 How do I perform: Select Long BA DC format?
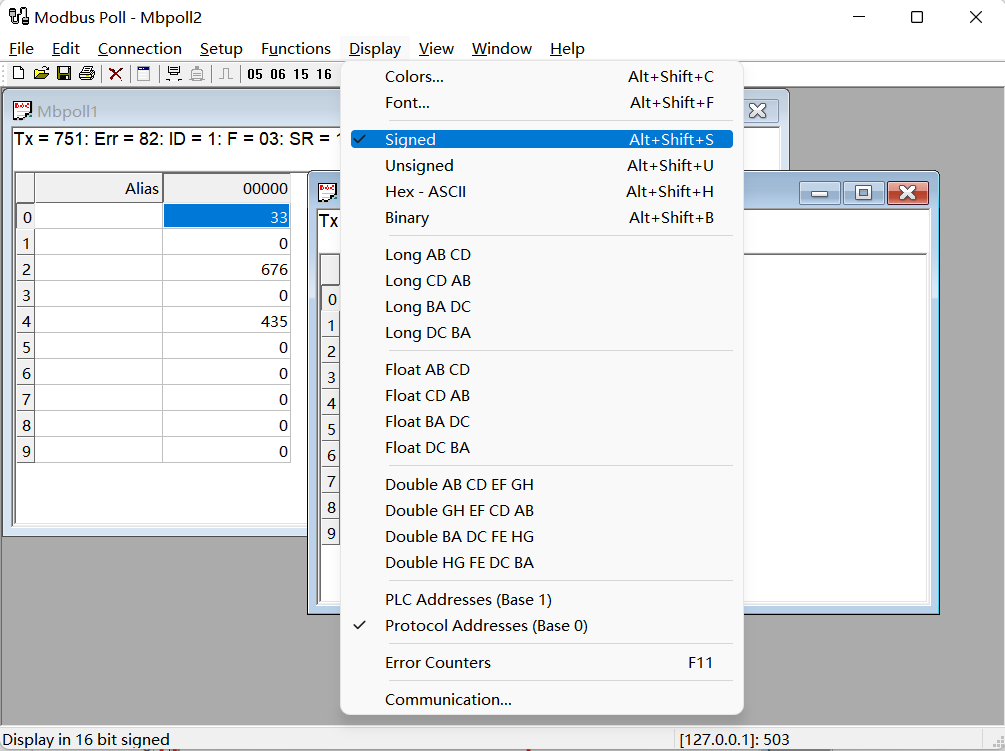pyautogui.click(x=542, y=306)
